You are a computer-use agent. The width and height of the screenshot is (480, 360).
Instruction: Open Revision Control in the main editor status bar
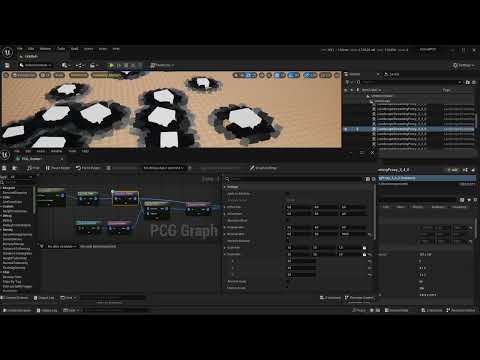[x=462, y=310]
